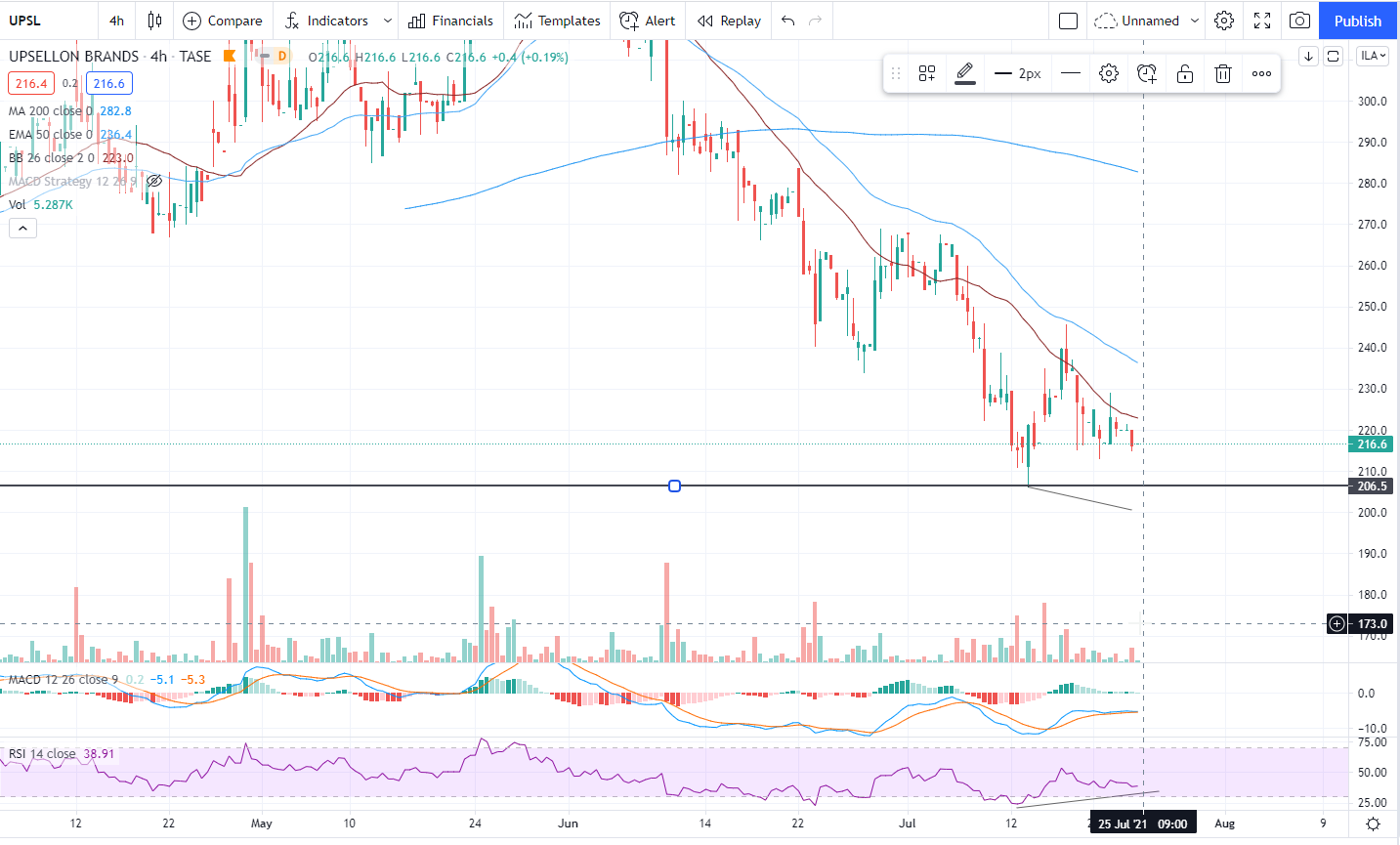This screenshot has height=845, width=1400.
Task: Select the EMA 50 indicator legend
Action: (x=69, y=135)
